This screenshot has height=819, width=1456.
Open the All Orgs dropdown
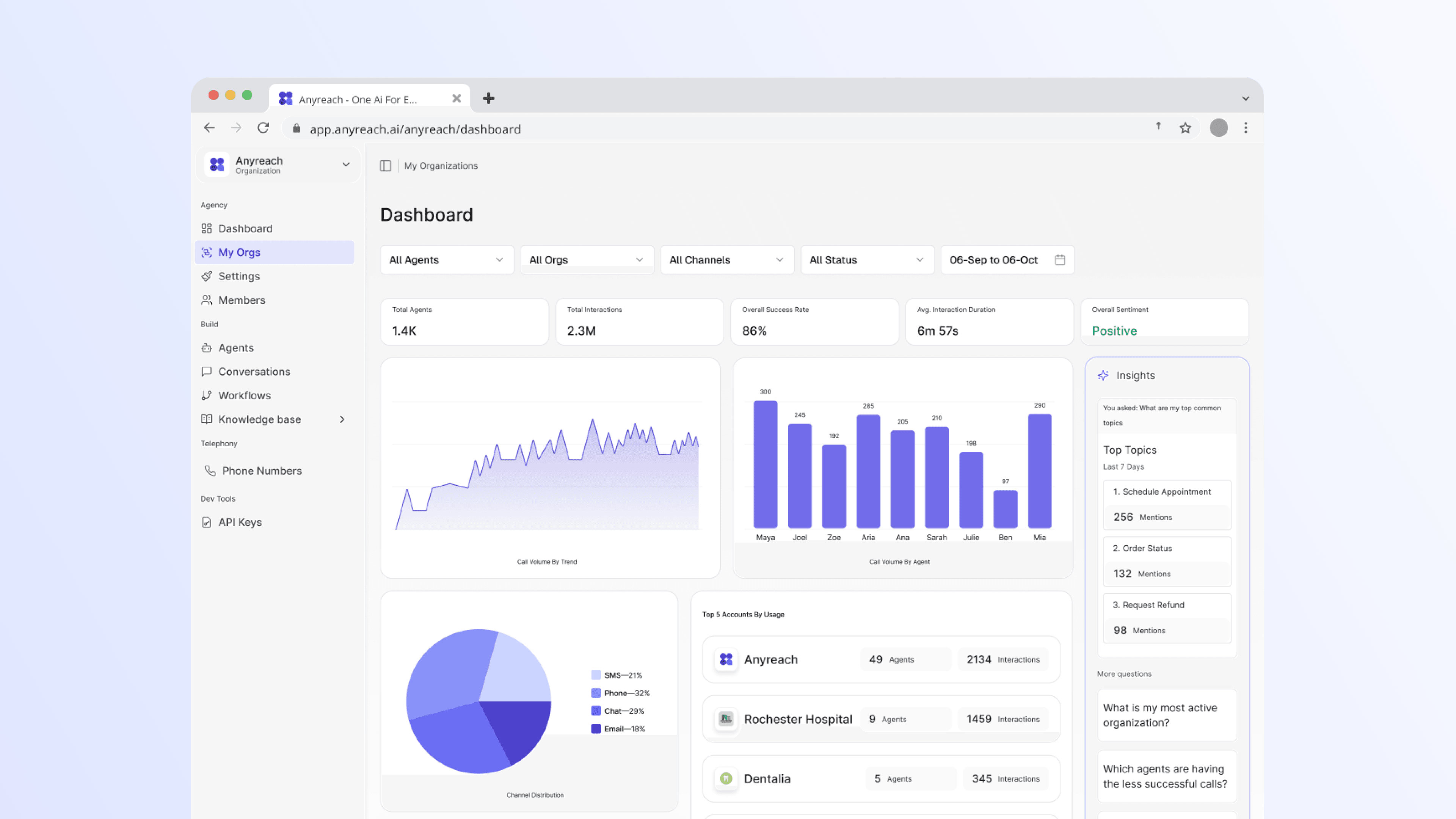tap(587, 259)
